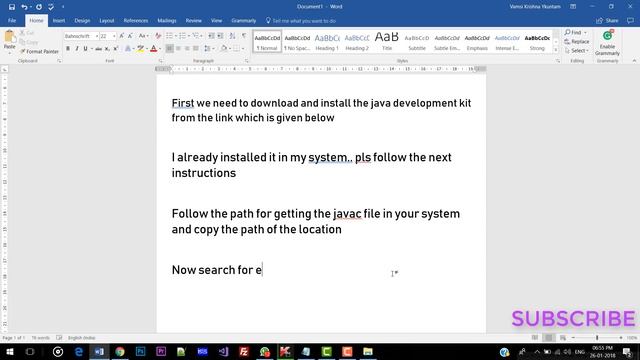Decrease paragraph indent
640x360 pixels.
pos(211,36)
